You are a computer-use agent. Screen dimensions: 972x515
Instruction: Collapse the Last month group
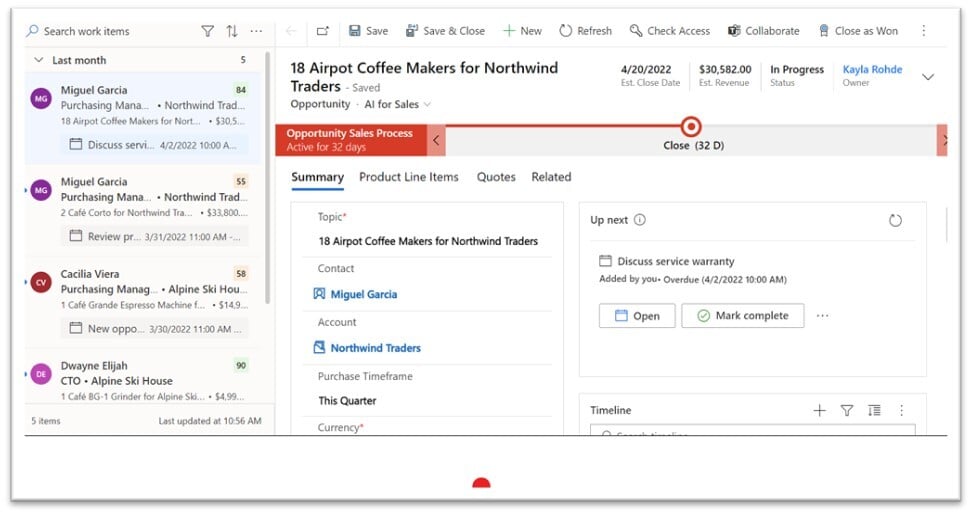pyautogui.click(x=39, y=60)
